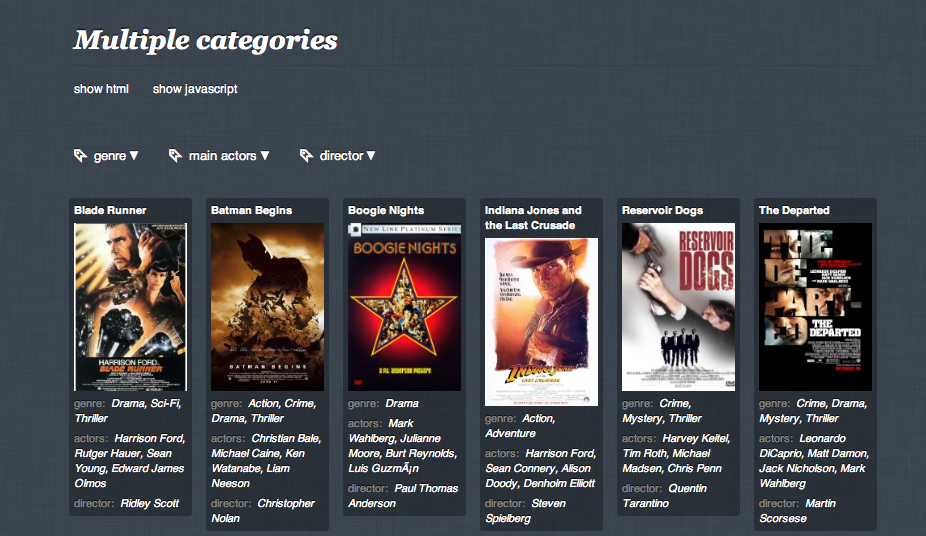Open the Reservoir Dogs poster

pos(679,307)
